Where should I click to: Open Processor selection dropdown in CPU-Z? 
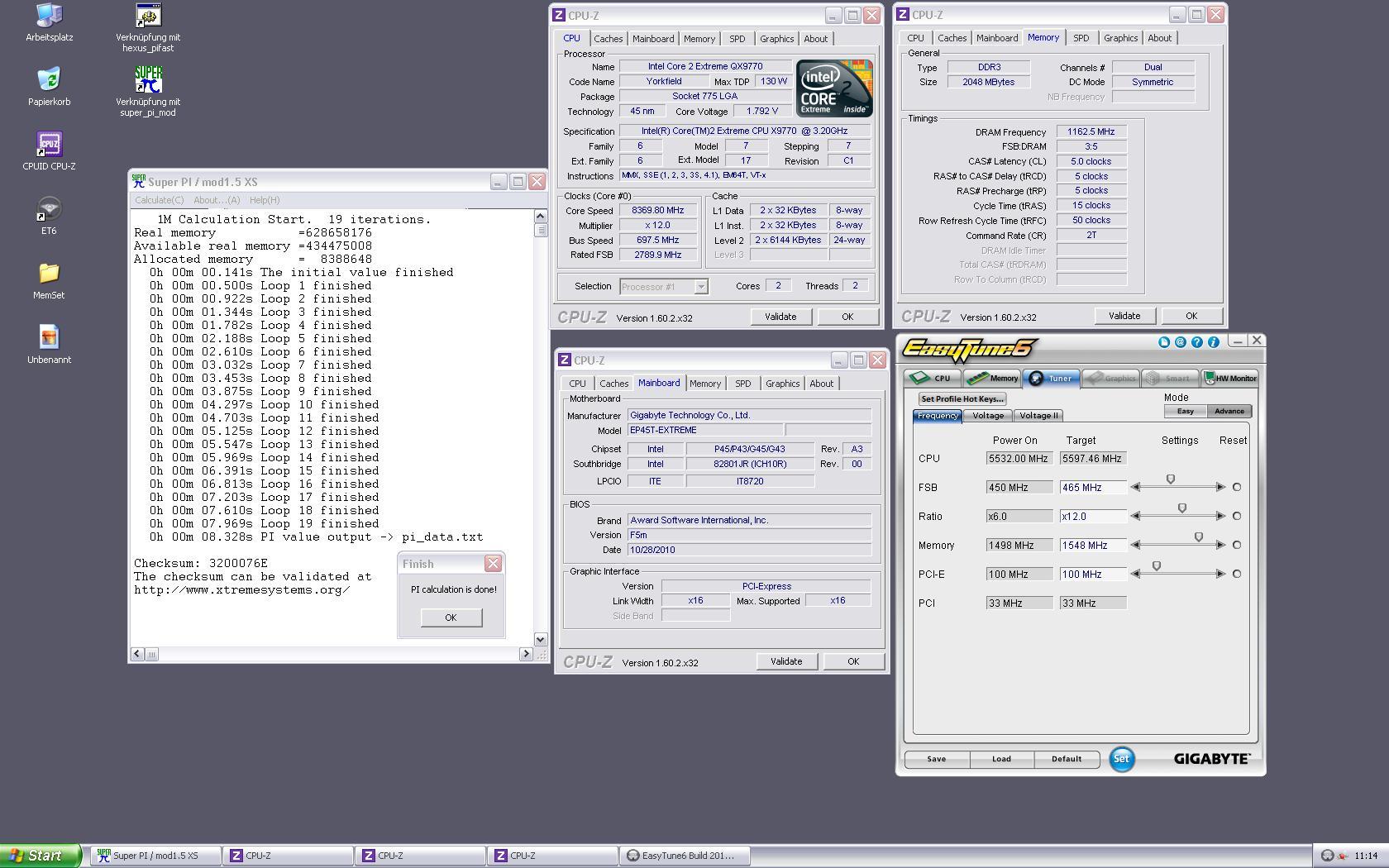(x=700, y=287)
